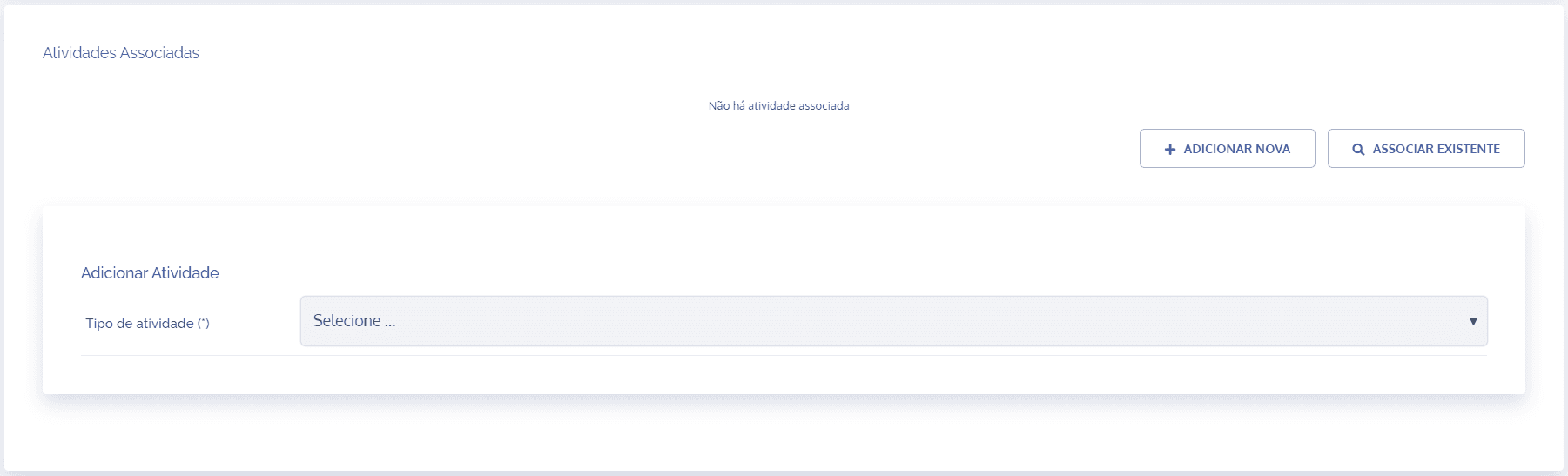The image size is (1568, 476).
Task: Click the '+' symbol before ADICIONAR NOVA
Action: tap(1170, 150)
